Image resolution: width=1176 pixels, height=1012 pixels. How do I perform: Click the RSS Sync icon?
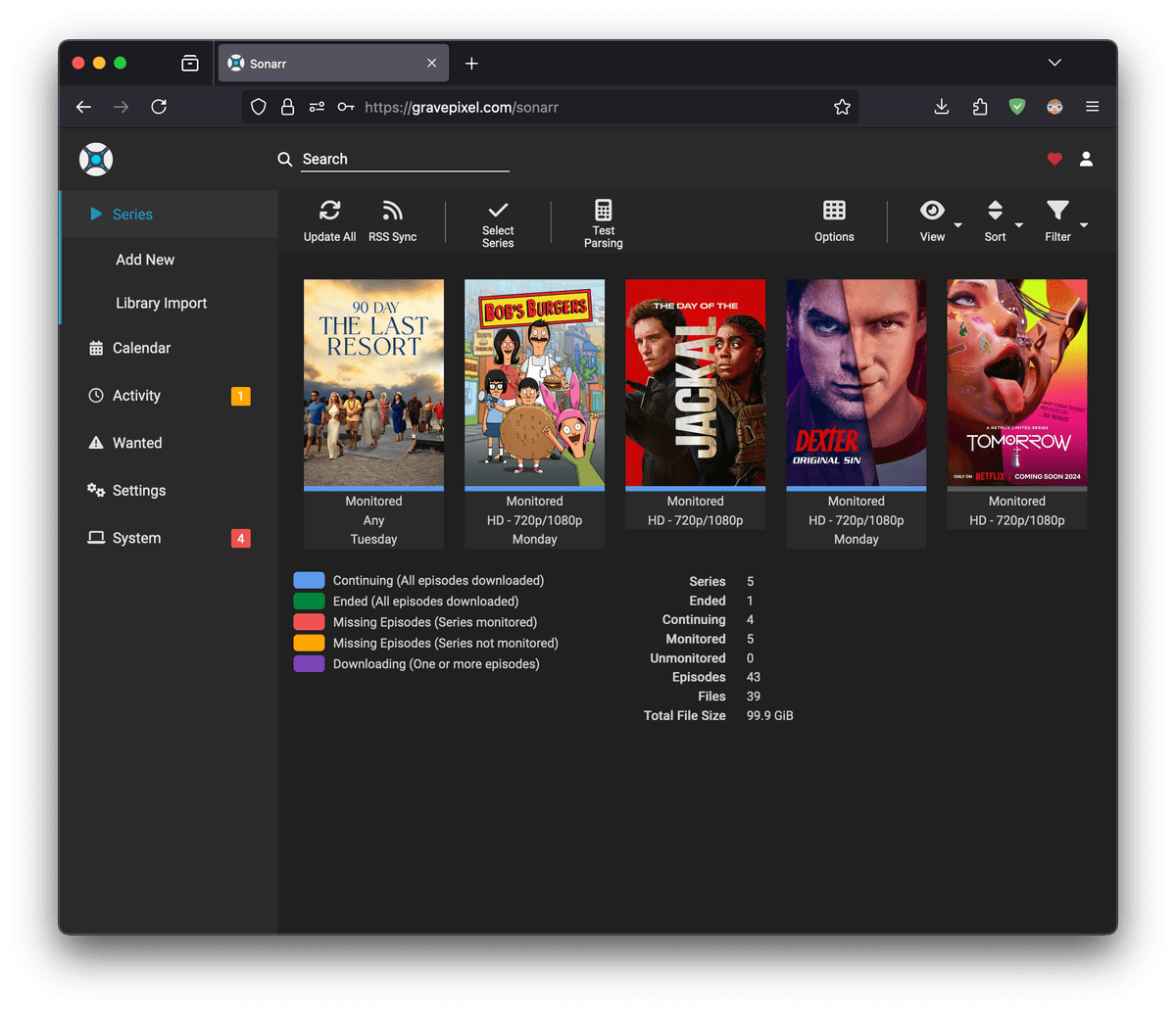pos(392,210)
